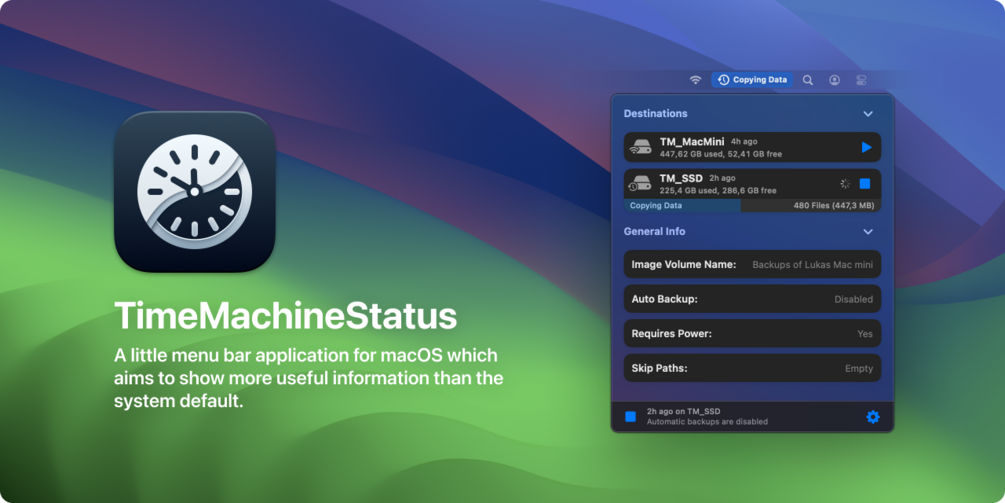The width and height of the screenshot is (1005, 503).
Task: Click the Copying Data progress bar
Action: click(x=752, y=206)
